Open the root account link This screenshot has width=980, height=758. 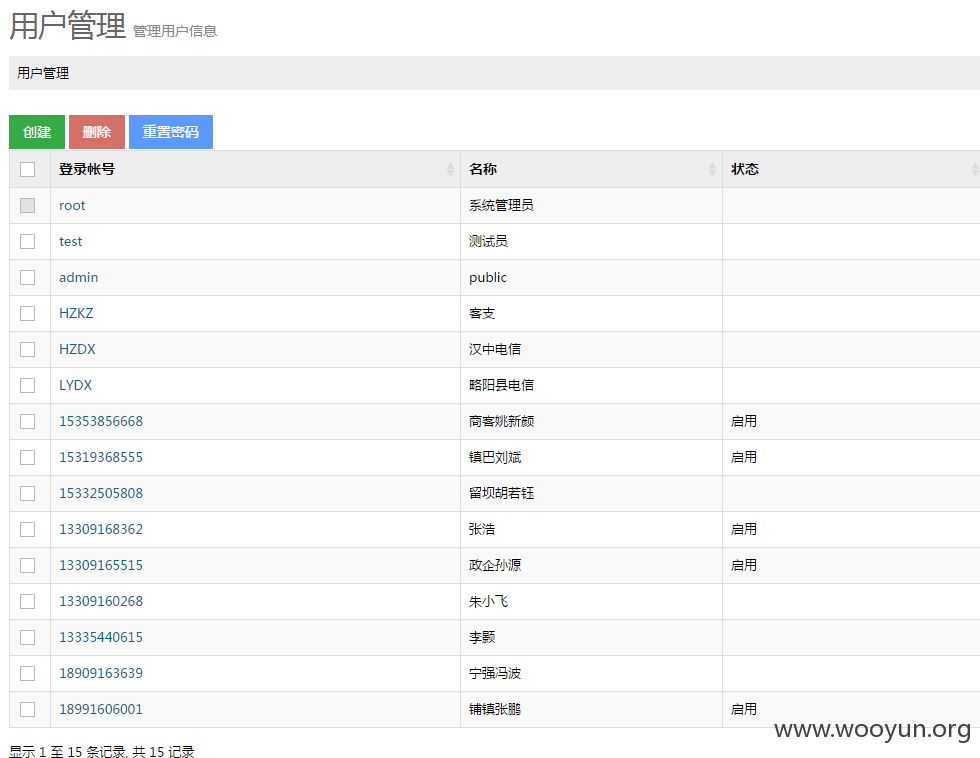(72, 206)
